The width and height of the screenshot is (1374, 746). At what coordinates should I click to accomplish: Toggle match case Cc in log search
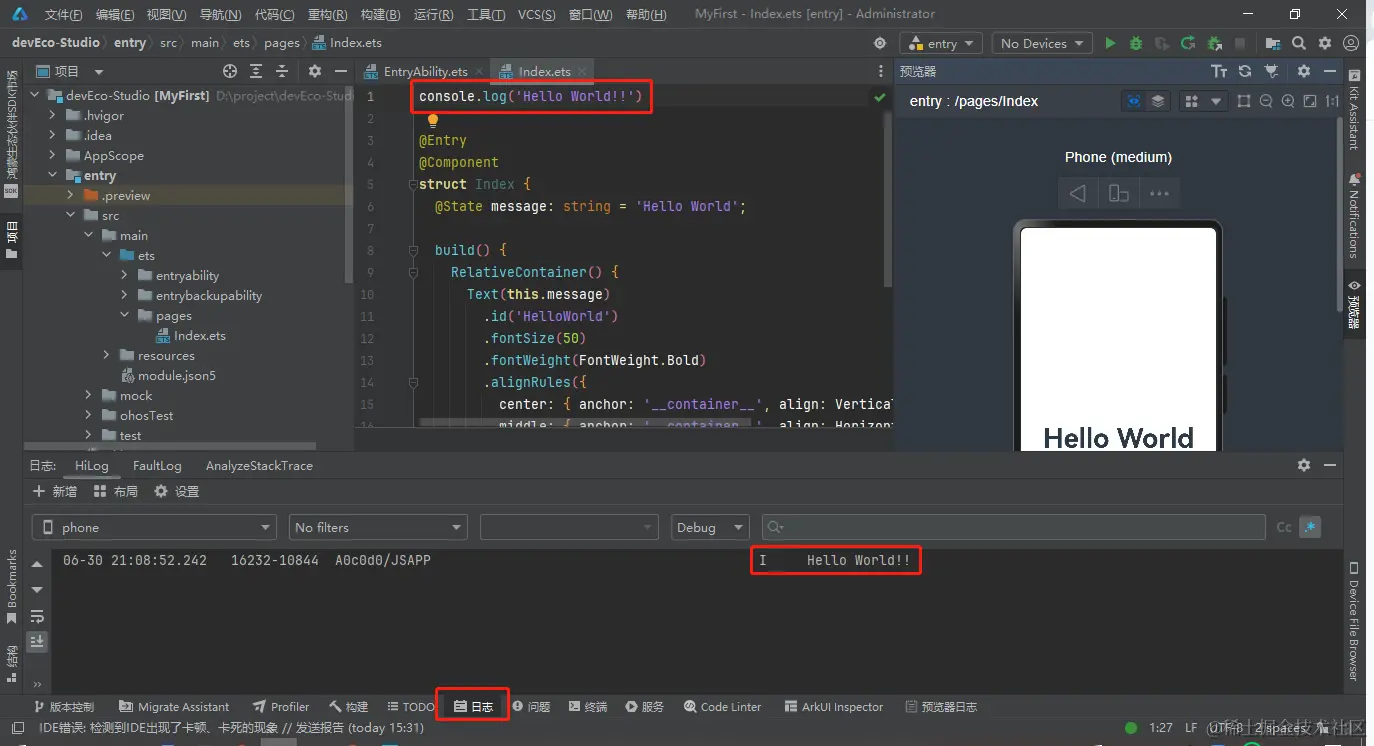[x=1284, y=527]
